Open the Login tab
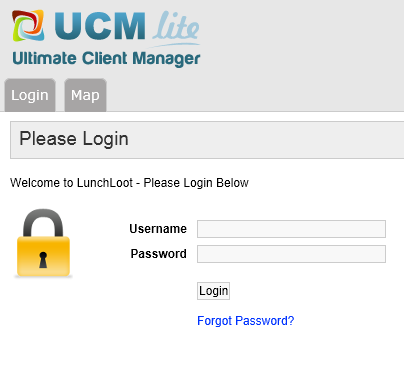This screenshot has width=404, height=377. click(30, 95)
